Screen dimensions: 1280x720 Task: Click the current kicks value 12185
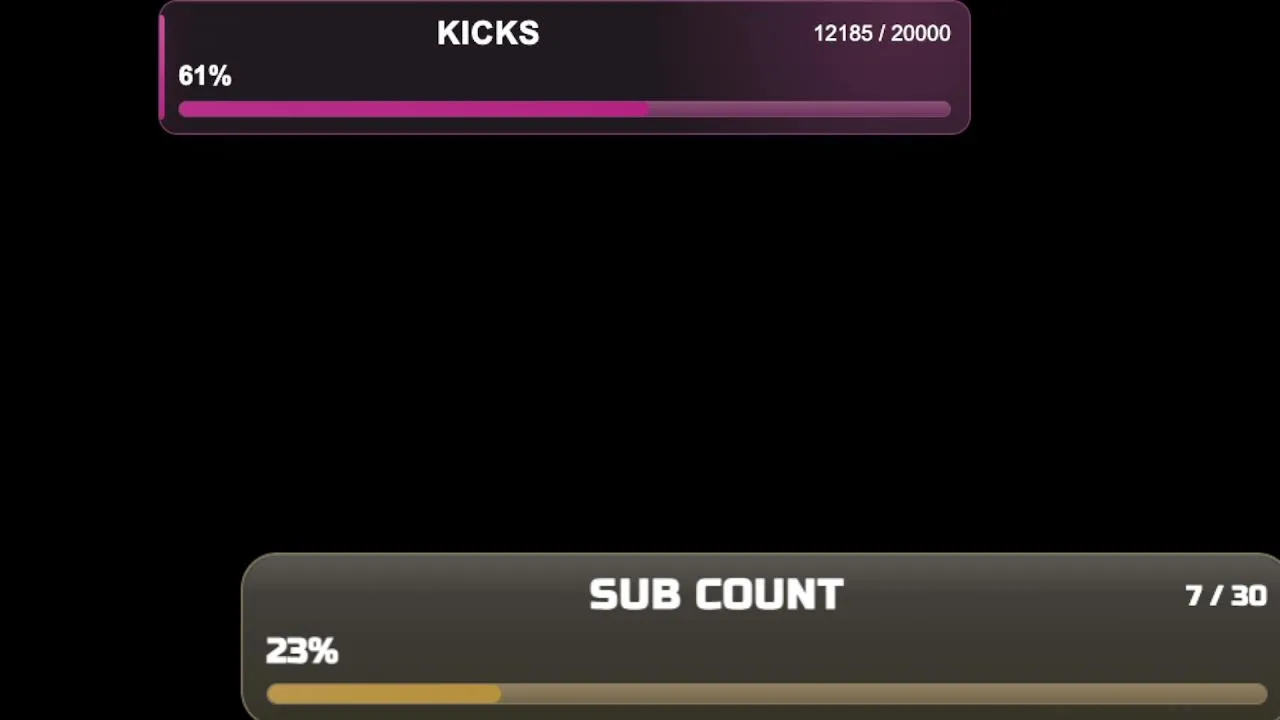click(843, 33)
